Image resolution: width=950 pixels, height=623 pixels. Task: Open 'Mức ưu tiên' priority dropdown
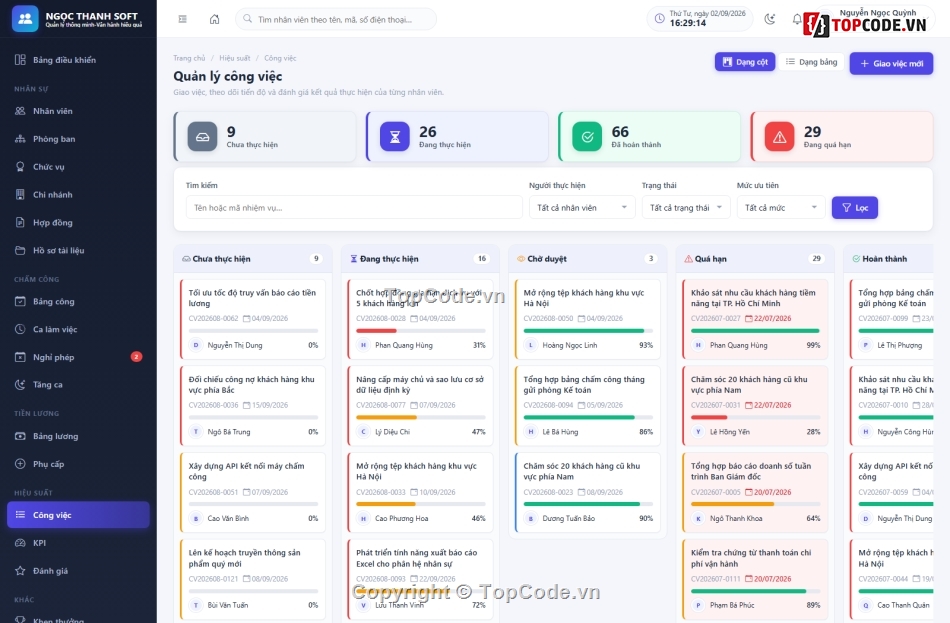[x=781, y=207]
